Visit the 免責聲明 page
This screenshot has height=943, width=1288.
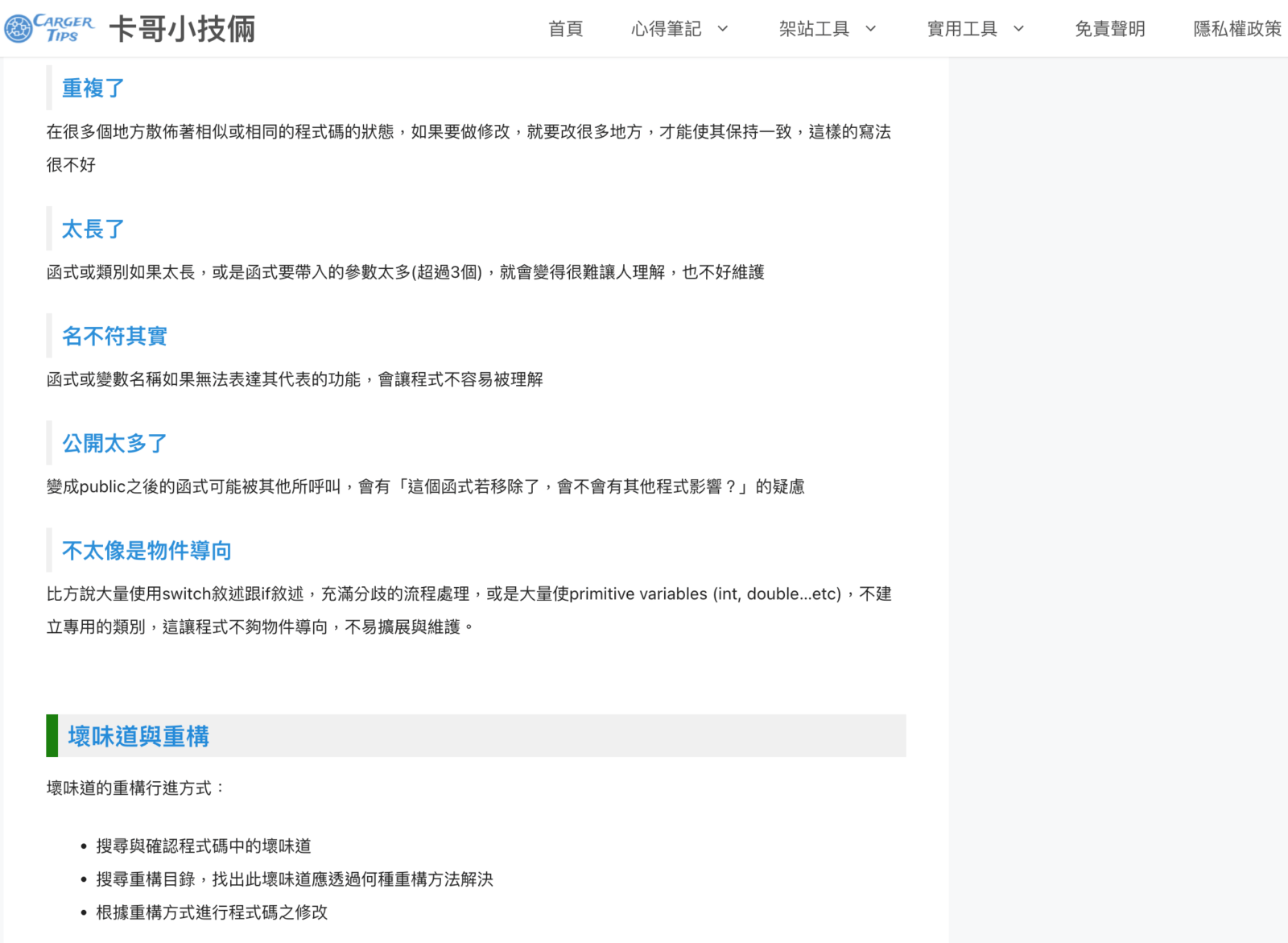tap(1110, 29)
